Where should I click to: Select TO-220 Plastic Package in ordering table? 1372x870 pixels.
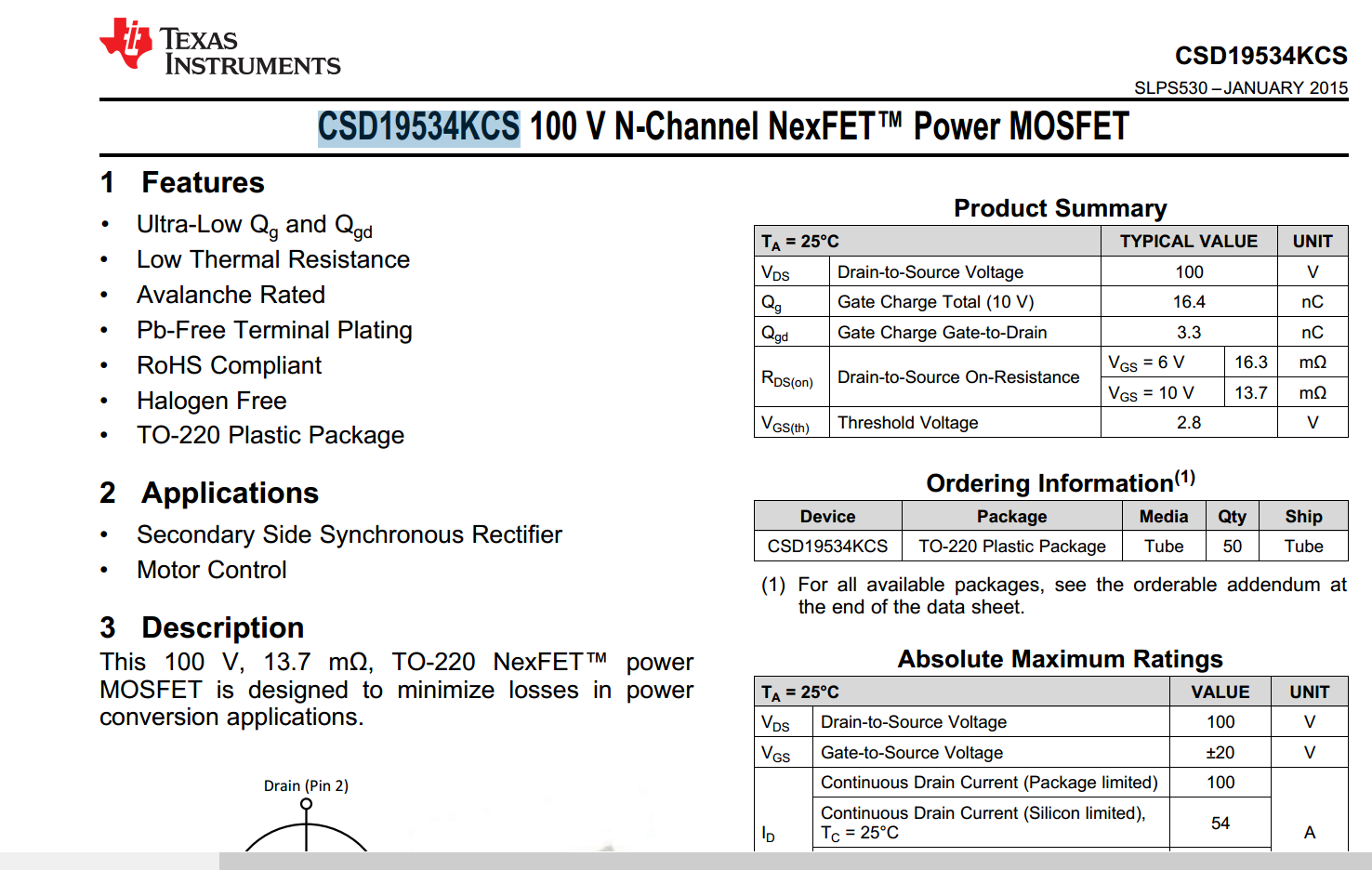point(1011,546)
